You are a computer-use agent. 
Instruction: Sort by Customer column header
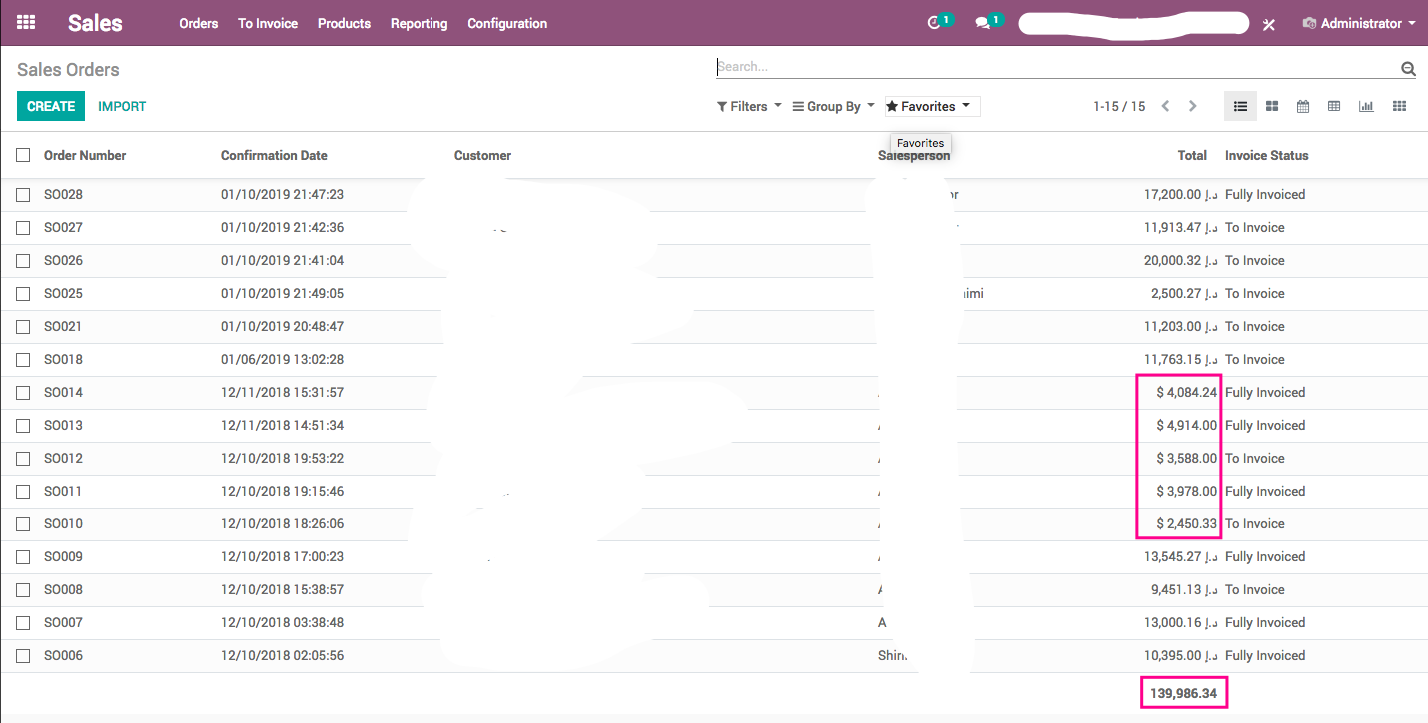point(482,155)
